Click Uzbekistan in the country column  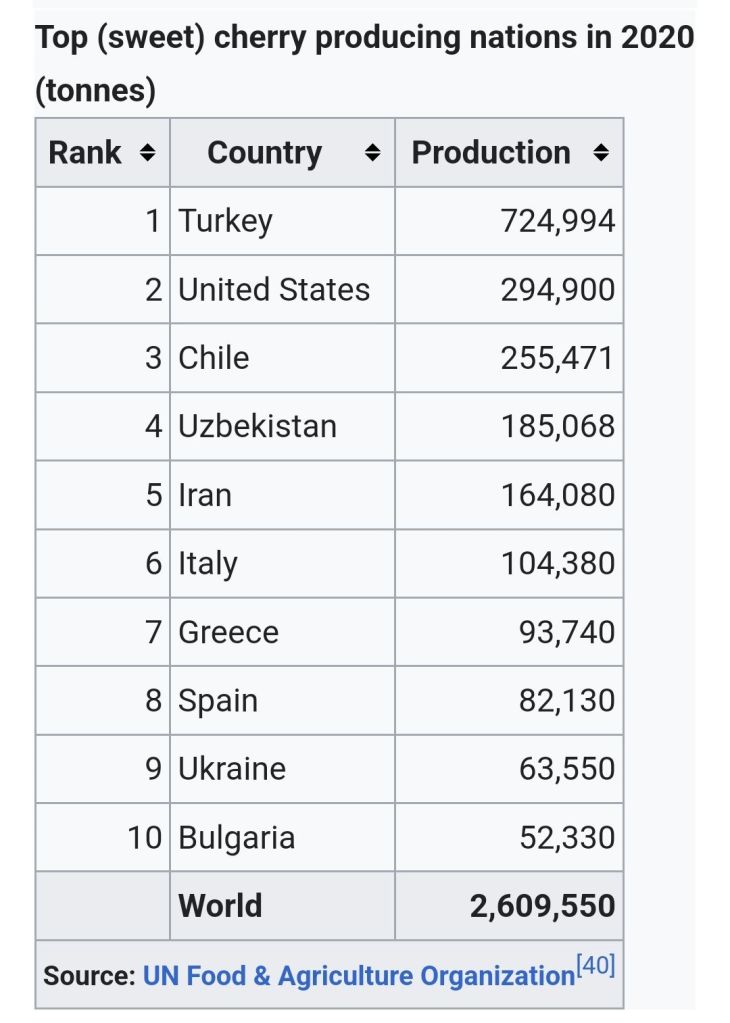pyautogui.click(x=257, y=427)
